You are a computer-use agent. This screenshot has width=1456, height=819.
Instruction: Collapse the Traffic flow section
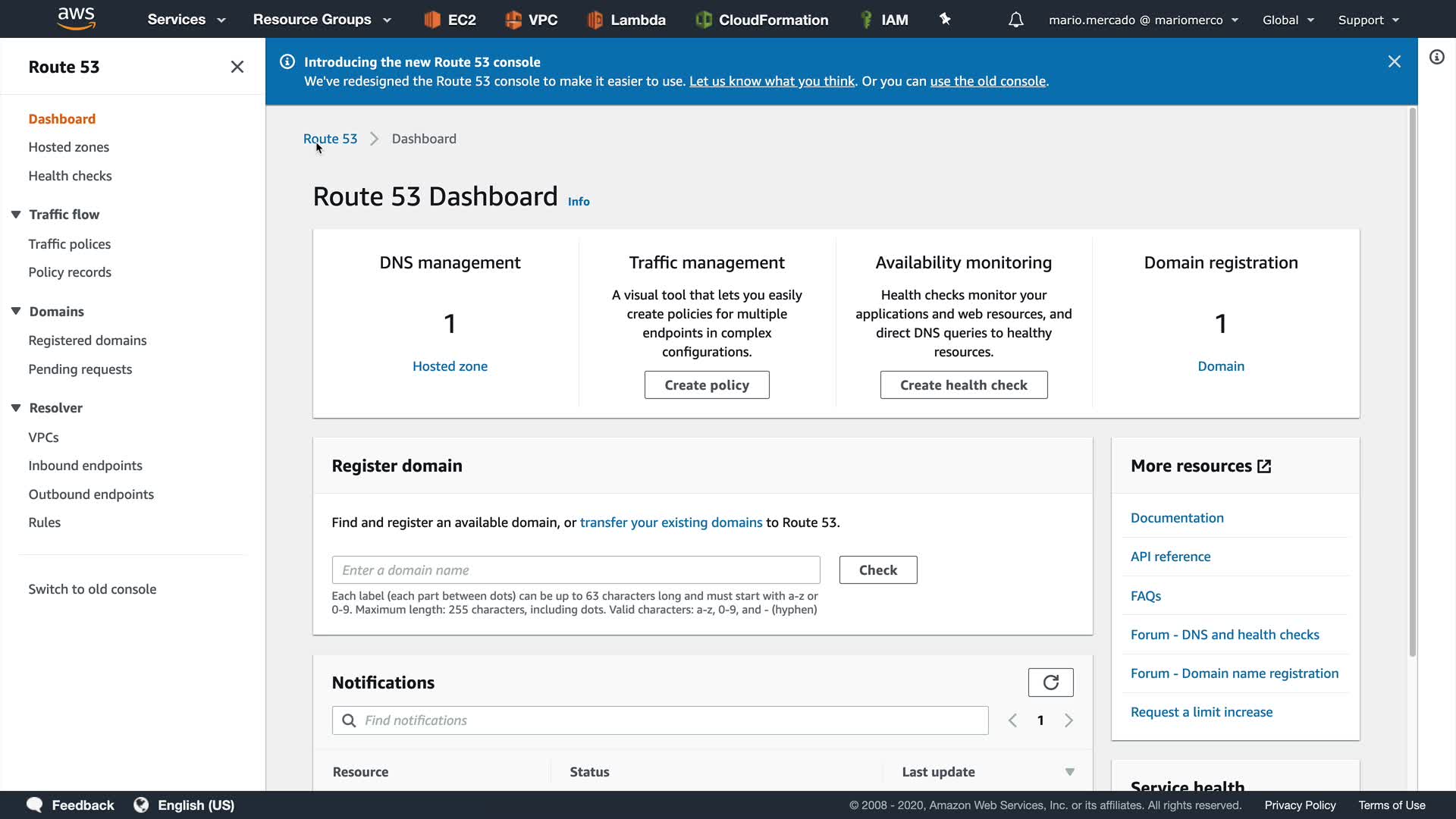pos(16,215)
